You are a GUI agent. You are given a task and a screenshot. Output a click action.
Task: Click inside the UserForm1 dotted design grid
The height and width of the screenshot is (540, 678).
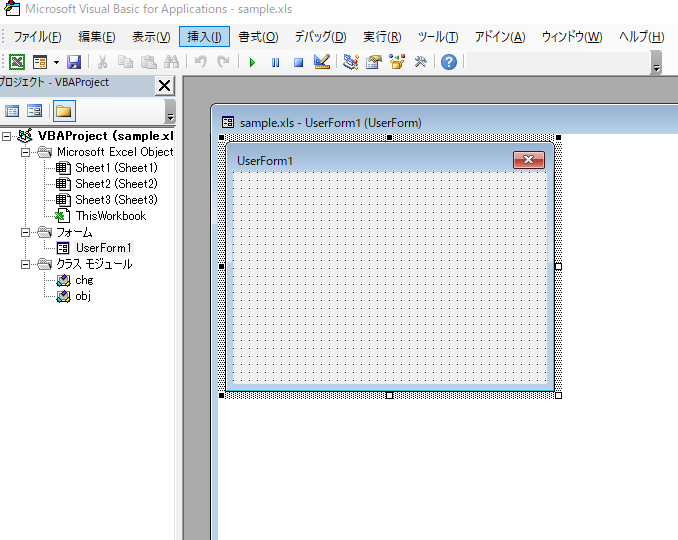[x=390, y=277]
